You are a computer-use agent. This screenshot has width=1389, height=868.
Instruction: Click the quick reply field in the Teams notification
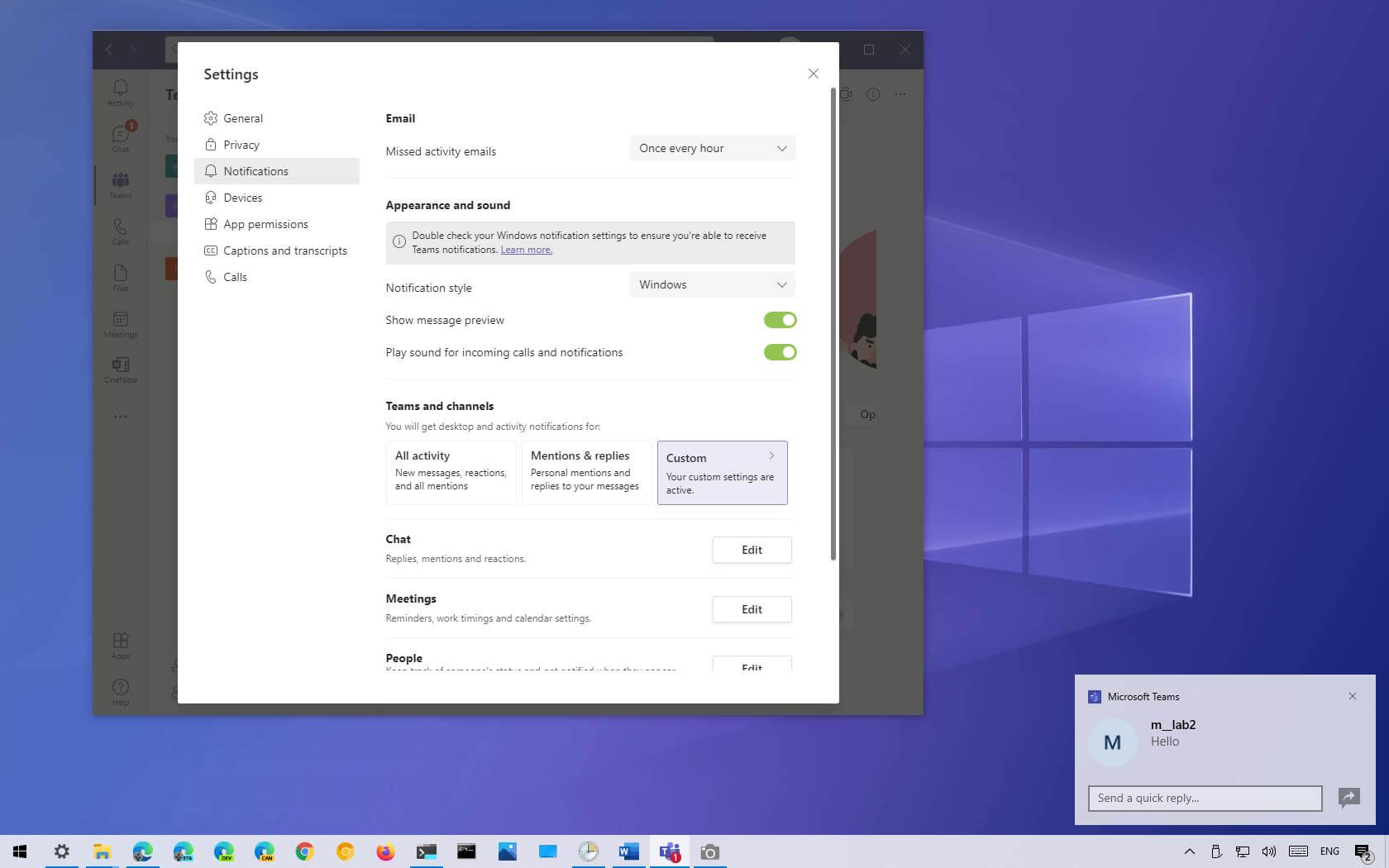pyautogui.click(x=1204, y=798)
